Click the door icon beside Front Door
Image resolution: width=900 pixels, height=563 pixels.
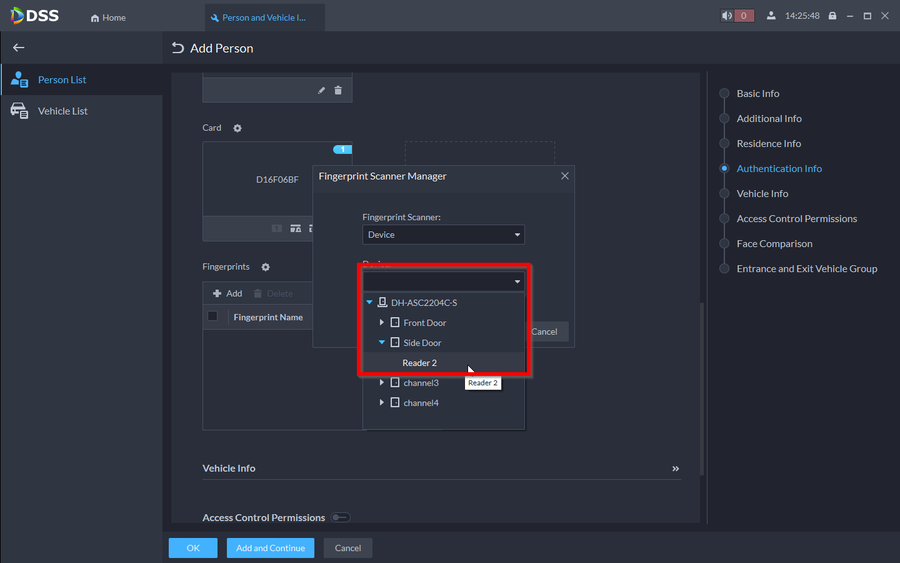pos(395,323)
